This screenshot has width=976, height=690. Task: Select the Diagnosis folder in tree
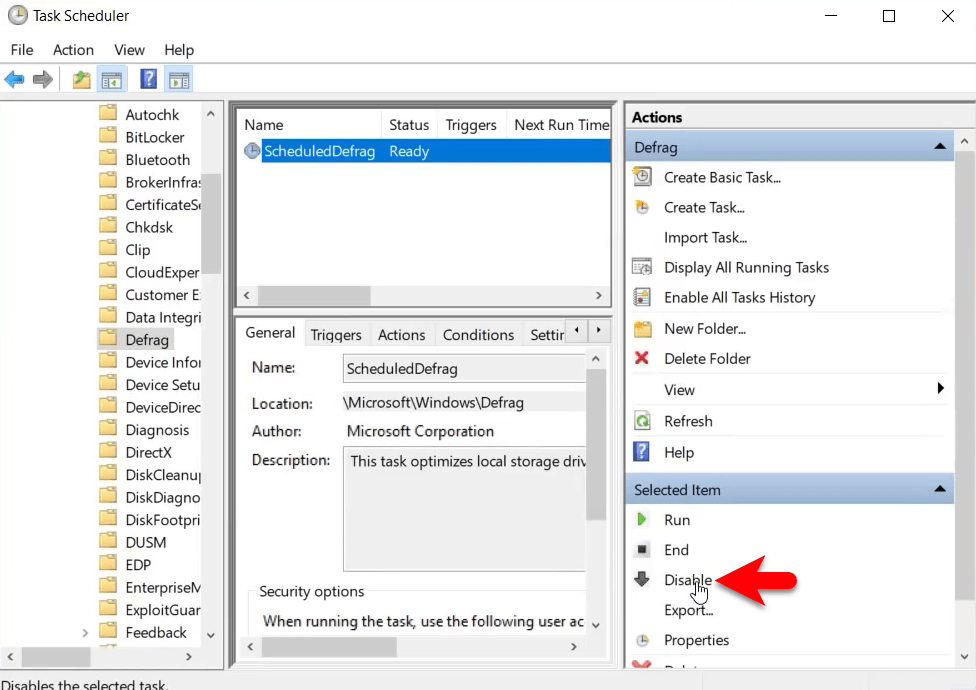(157, 430)
